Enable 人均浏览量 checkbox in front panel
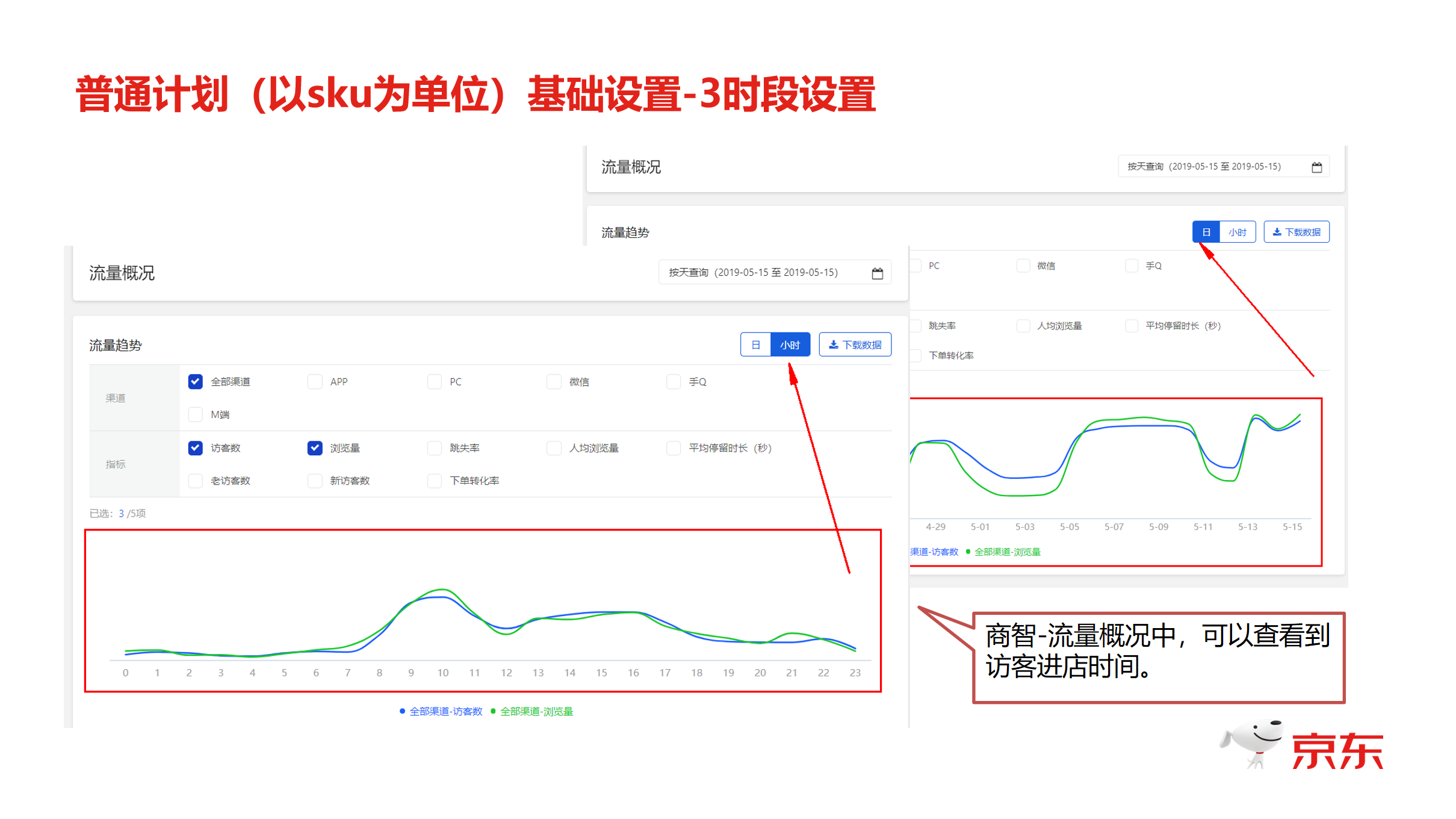1456x819 pixels. click(x=554, y=448)
